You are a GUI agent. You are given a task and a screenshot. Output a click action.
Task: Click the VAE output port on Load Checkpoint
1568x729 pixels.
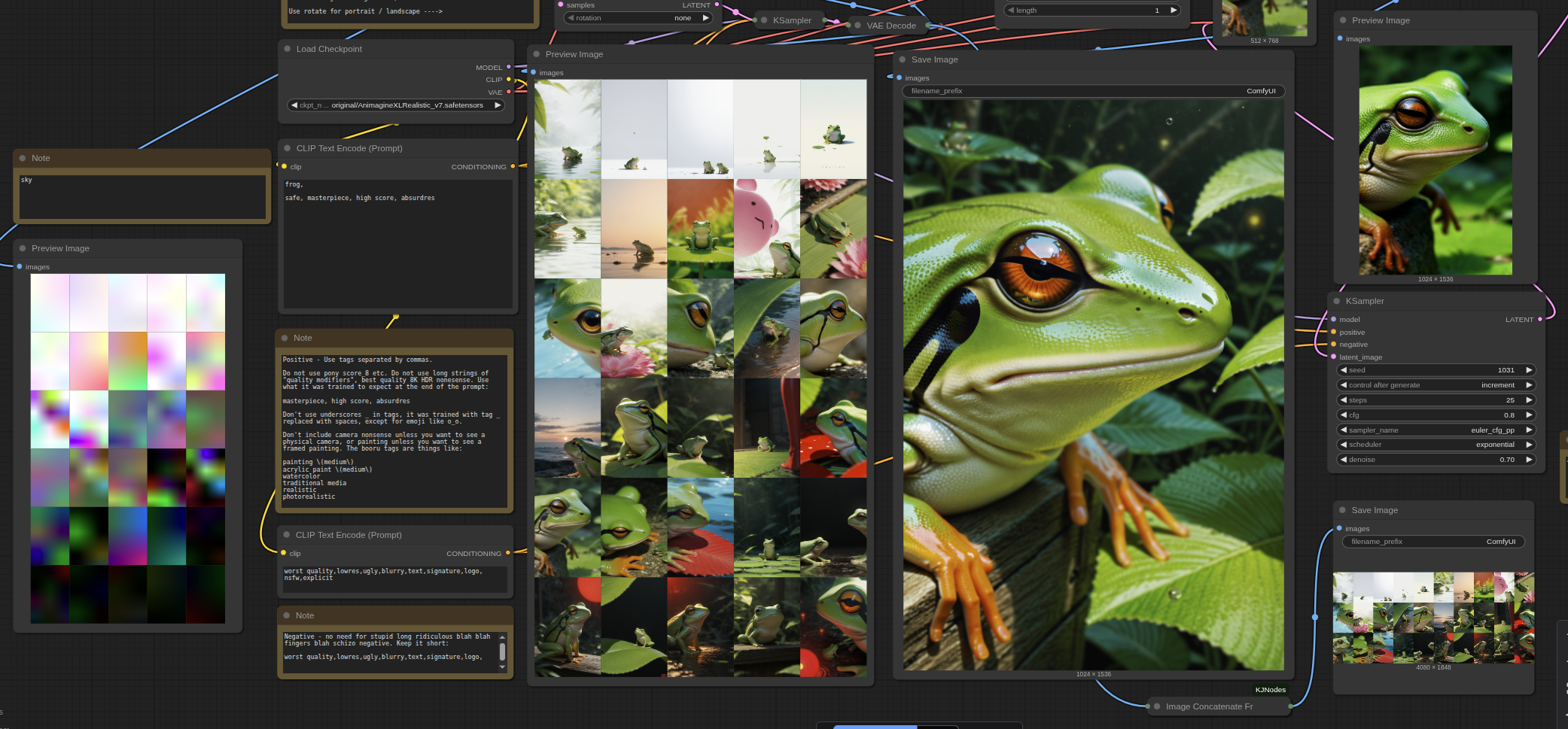pyautogui.click(x=509, y=92)
